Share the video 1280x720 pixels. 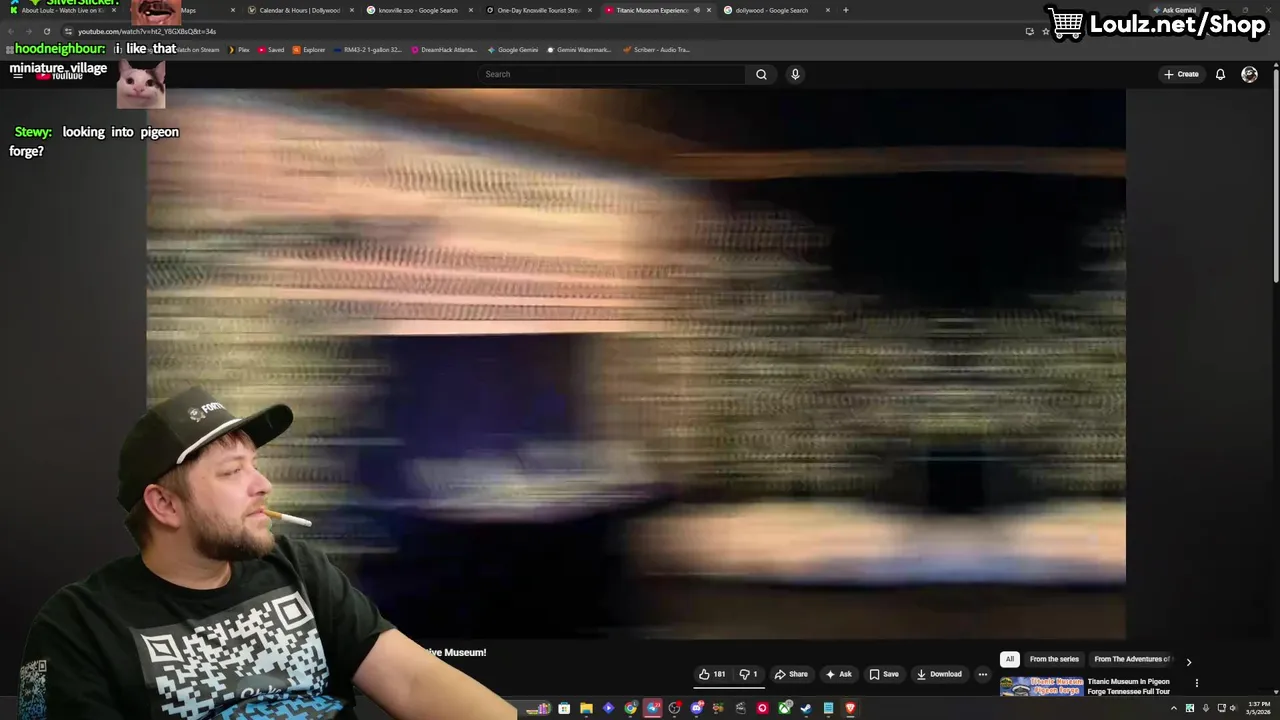(x=791, y=674)
